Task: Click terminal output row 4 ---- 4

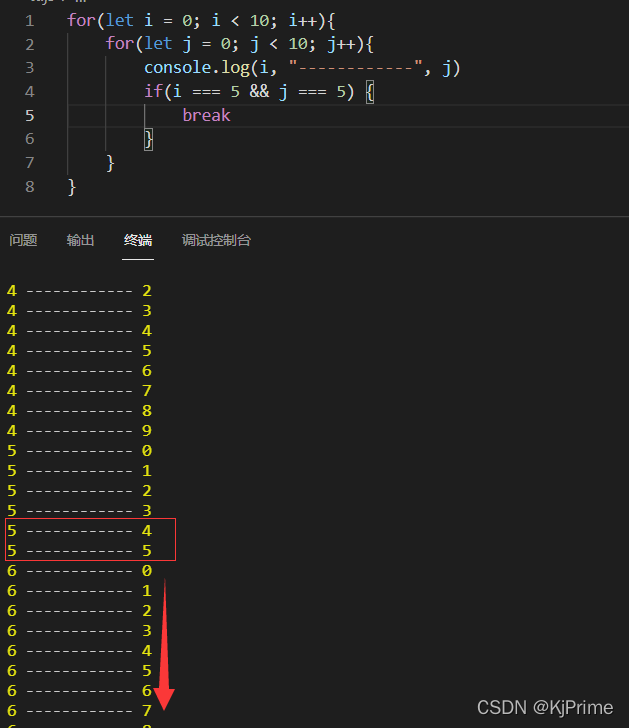Action: pyautogui.click(x=79, y=331)
